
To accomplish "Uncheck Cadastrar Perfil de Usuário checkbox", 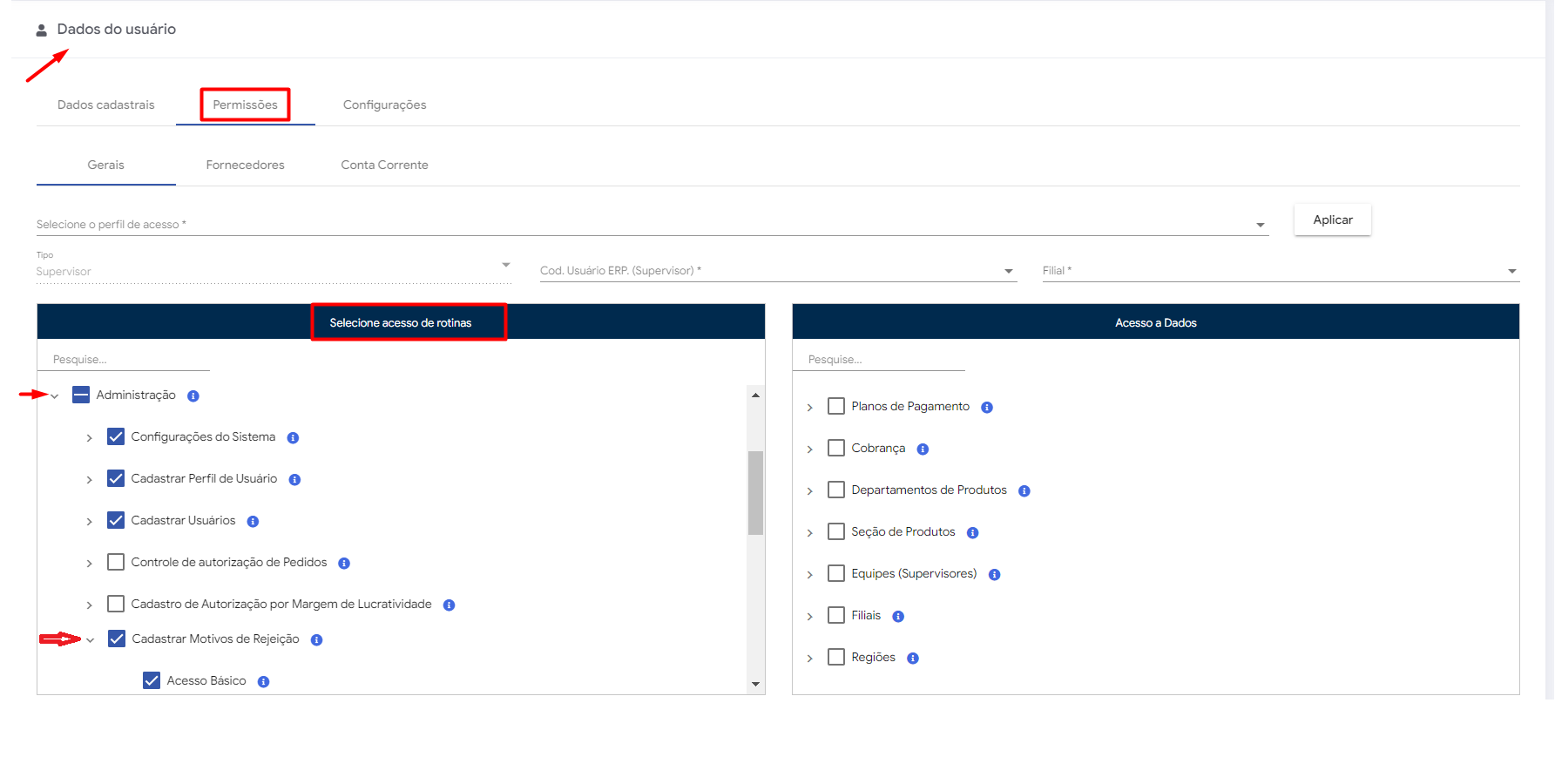I will click(x=116, y=479).
